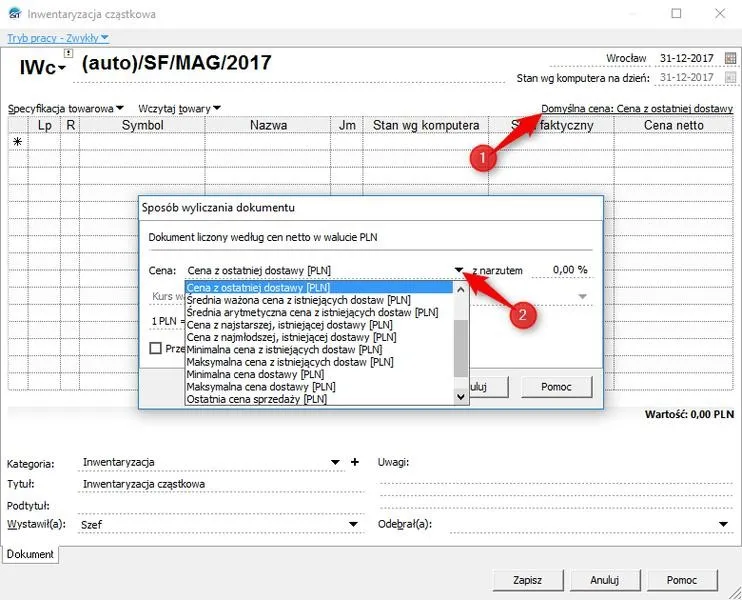
Task: Click the Tytuł input field
Action: click(221, 484)
